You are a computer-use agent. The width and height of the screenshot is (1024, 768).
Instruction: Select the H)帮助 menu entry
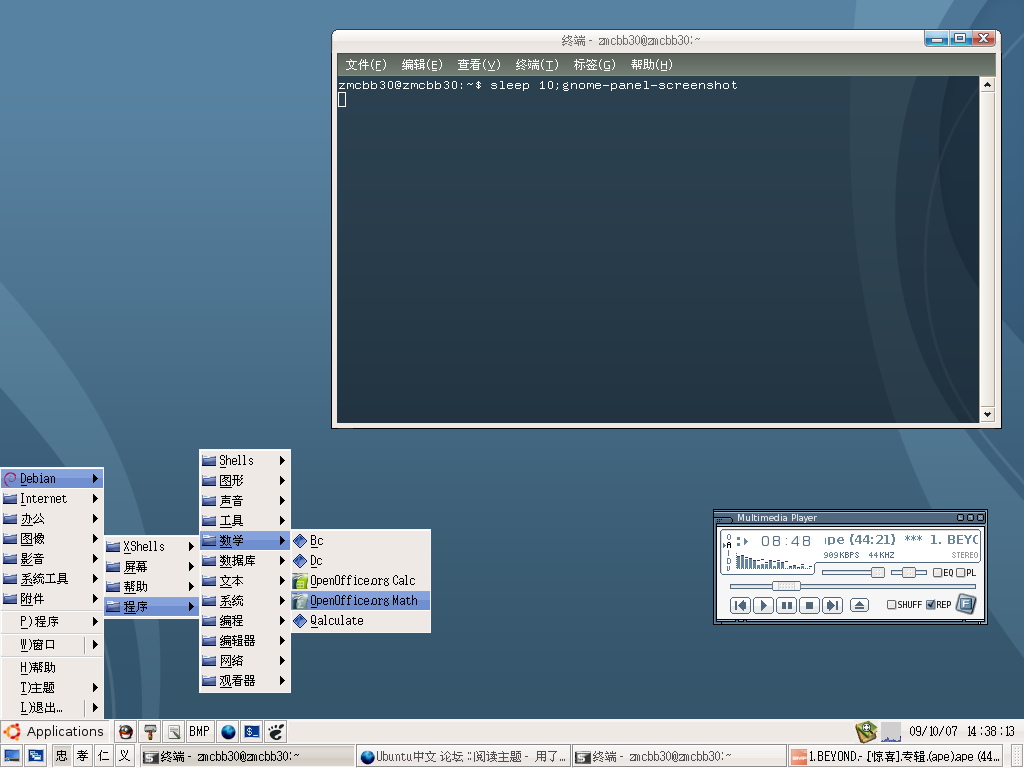point(52,668)
